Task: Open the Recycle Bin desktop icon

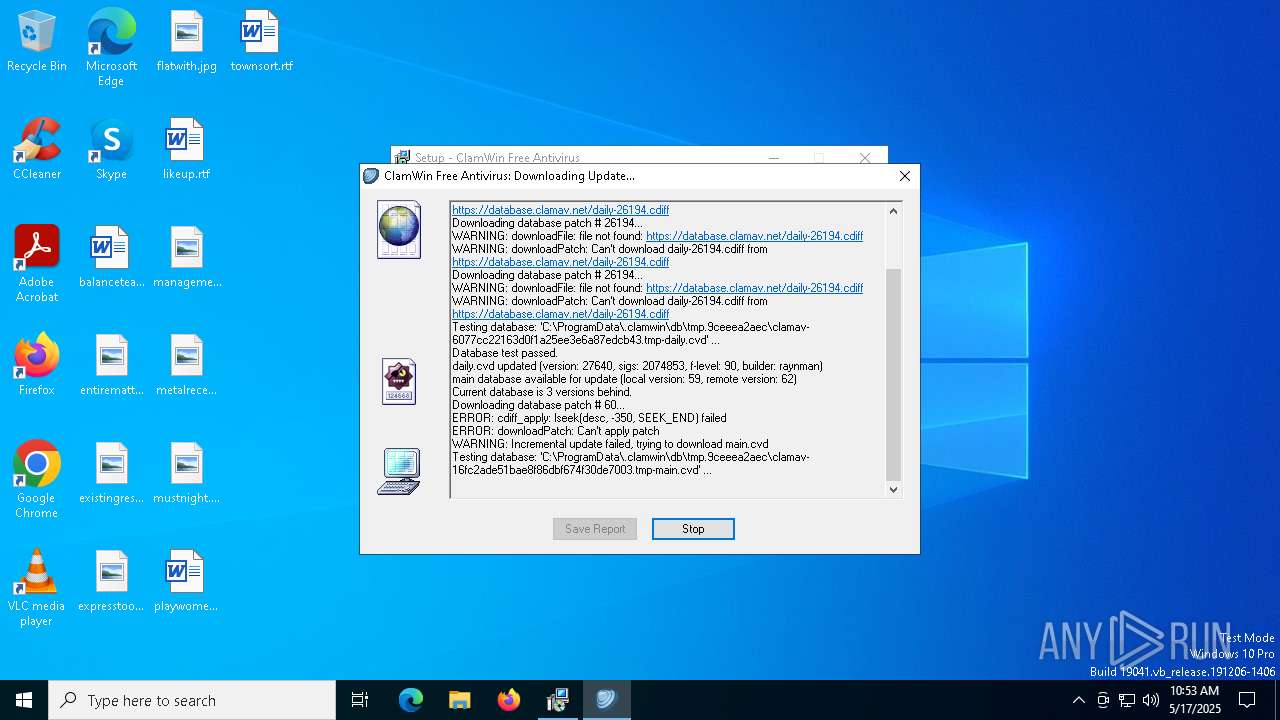Action: pos(37,42)
